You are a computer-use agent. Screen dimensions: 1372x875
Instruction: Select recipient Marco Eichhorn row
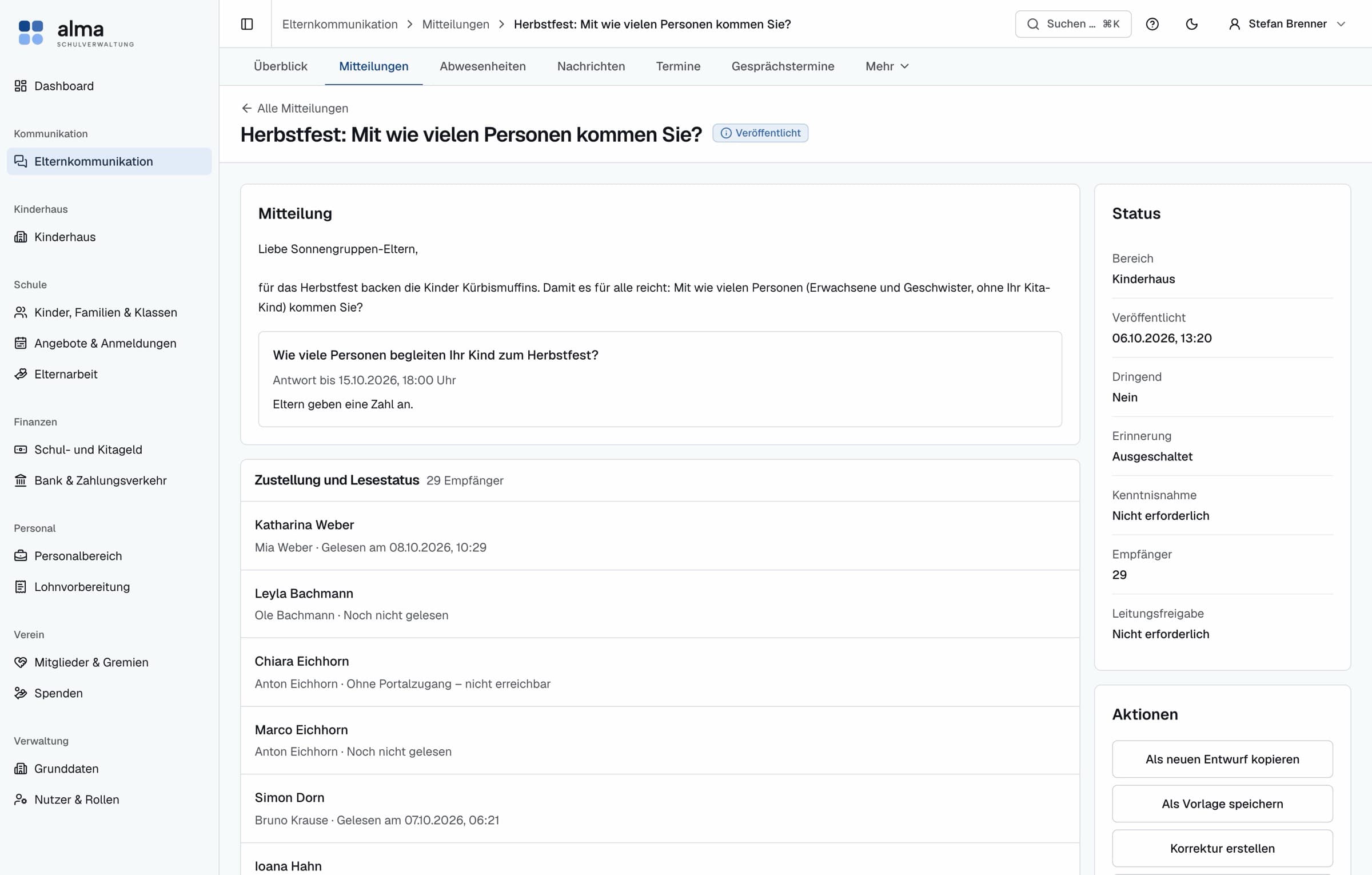pyautogui.click(x=660, y=740)
